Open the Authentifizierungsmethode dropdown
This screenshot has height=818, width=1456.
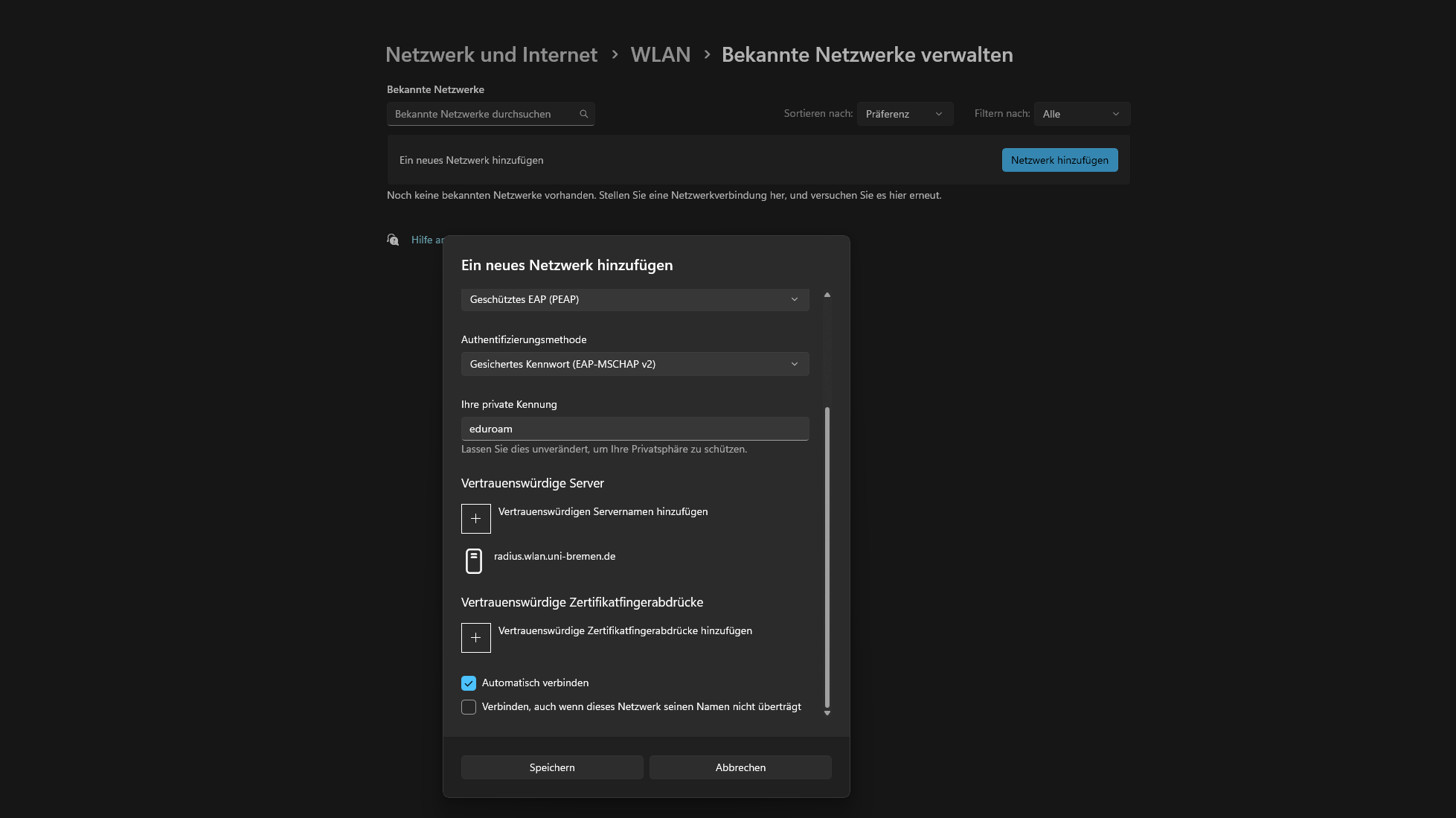[635, 364]
